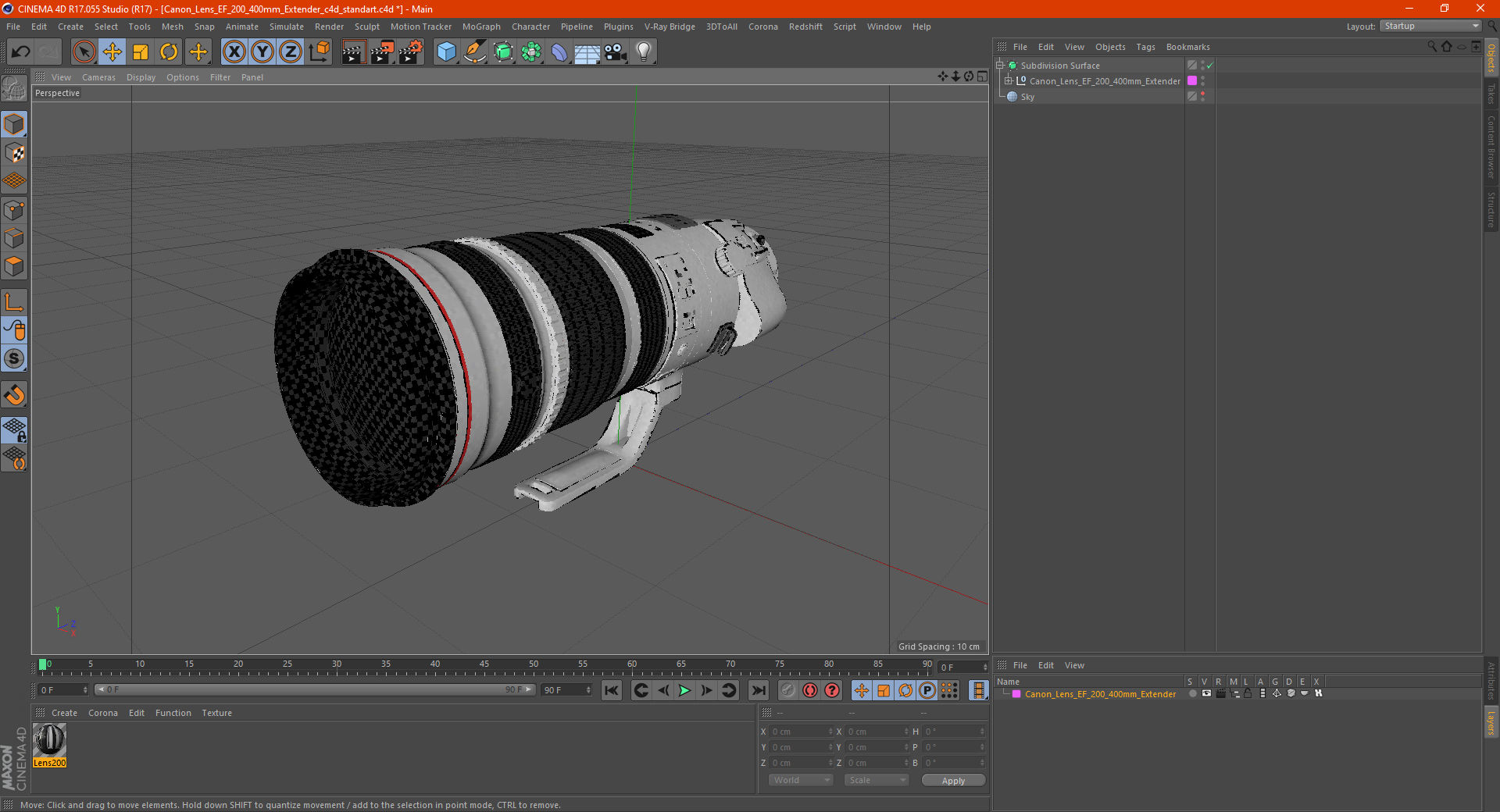Screen dimensions: 1500x812
Task: Click the Undo arrow icon
Action: click(x=21, y=52)
